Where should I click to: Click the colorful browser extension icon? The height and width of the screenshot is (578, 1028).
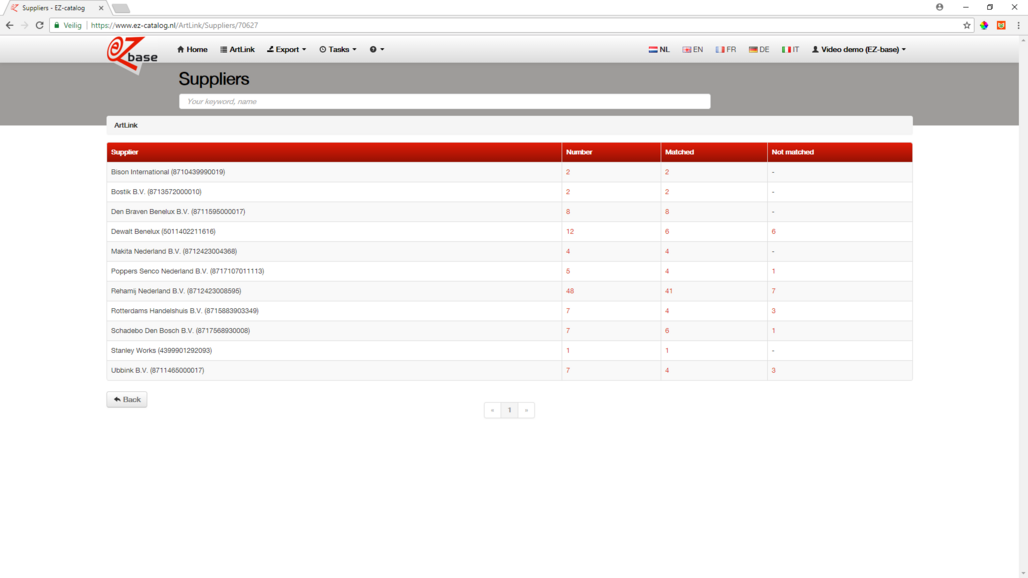(x=984, y=25)
